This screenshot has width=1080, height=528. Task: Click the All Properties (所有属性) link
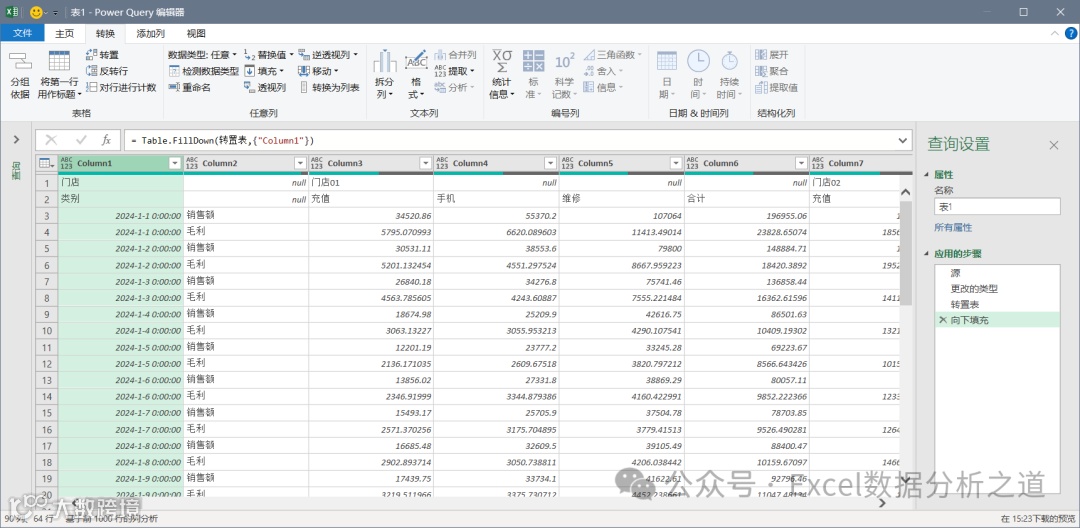953,227
